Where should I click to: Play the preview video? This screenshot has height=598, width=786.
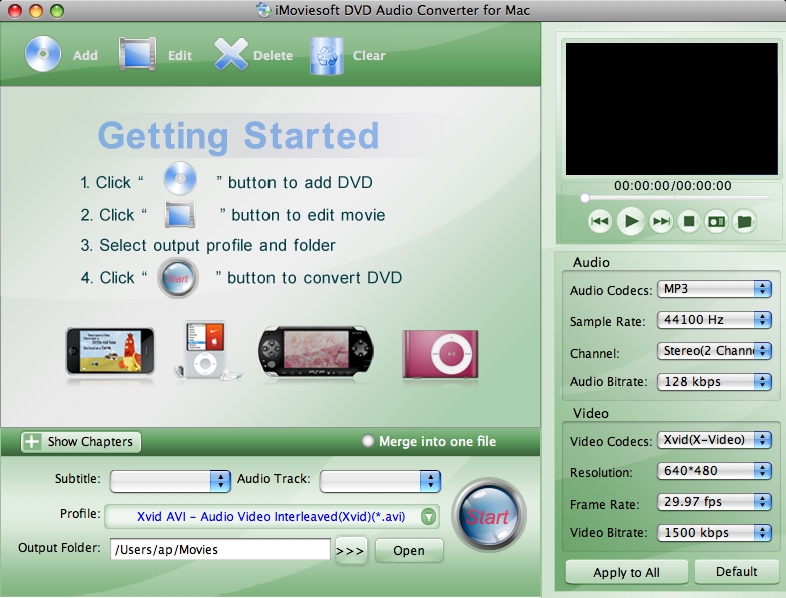tap(630, 221)
